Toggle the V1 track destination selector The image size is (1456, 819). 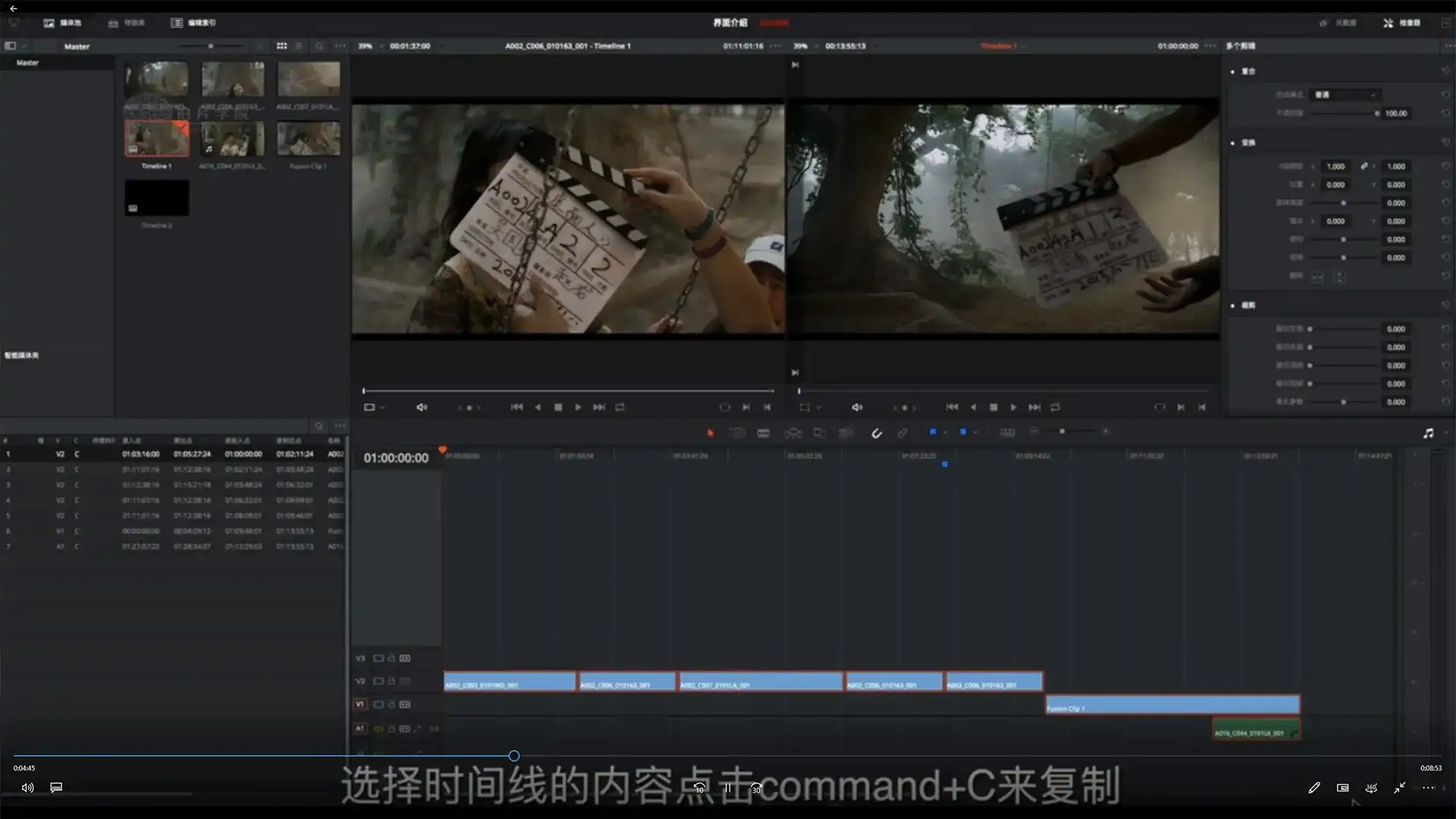point(359,704)
